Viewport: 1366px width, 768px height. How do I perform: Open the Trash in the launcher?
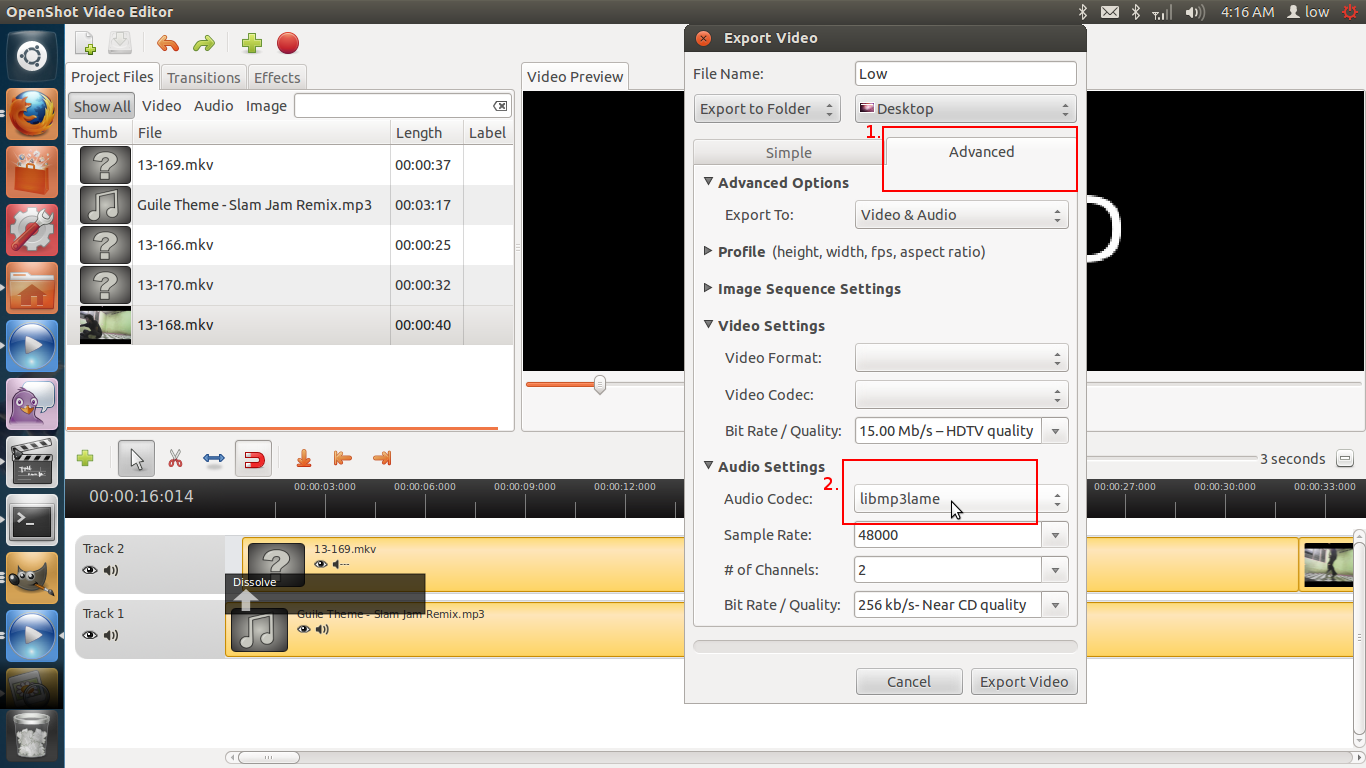(32, 735)
